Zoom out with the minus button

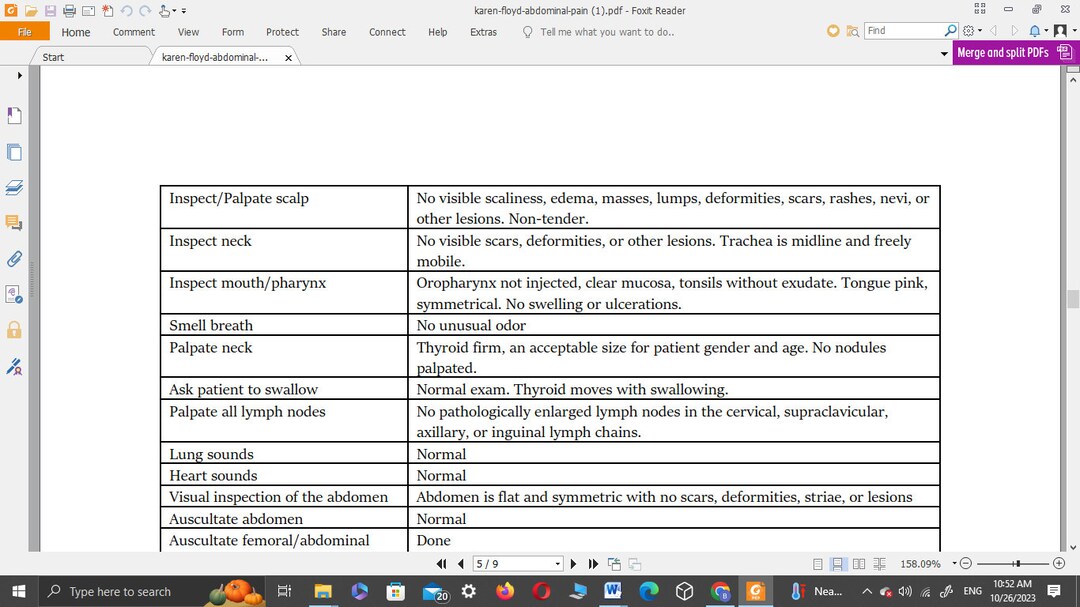point(966,564)
